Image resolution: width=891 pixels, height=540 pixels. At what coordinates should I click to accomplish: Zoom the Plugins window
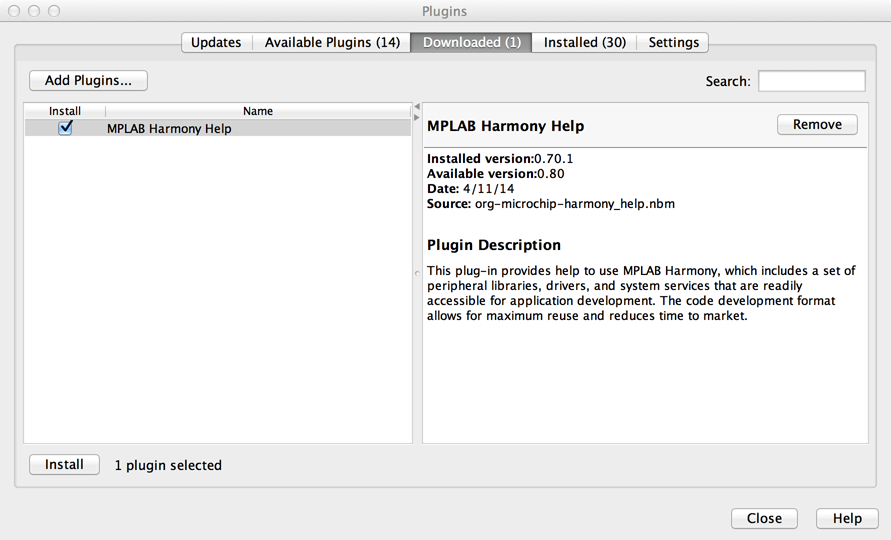click(53, 11)
